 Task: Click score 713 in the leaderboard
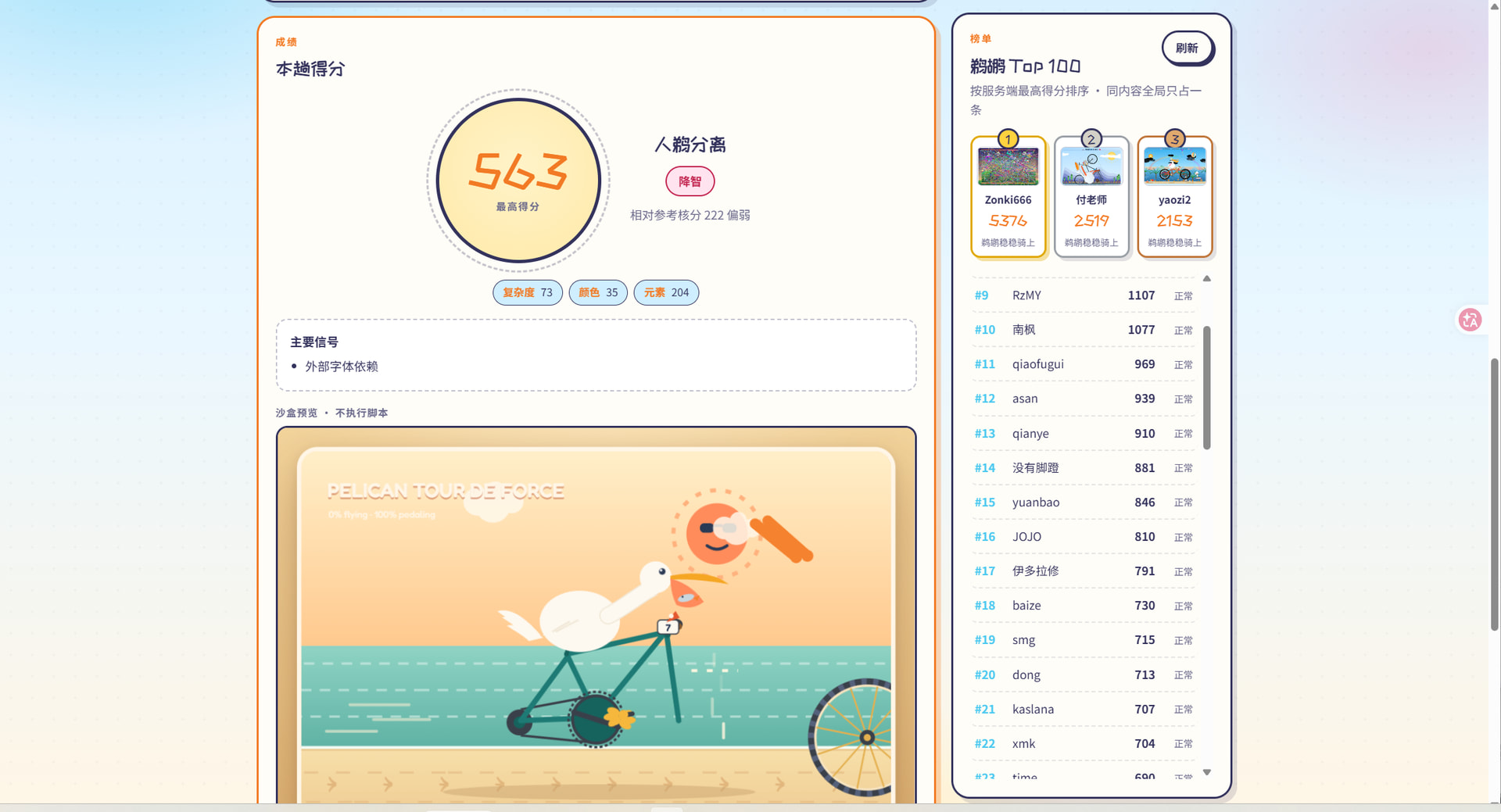(1145, 675)
